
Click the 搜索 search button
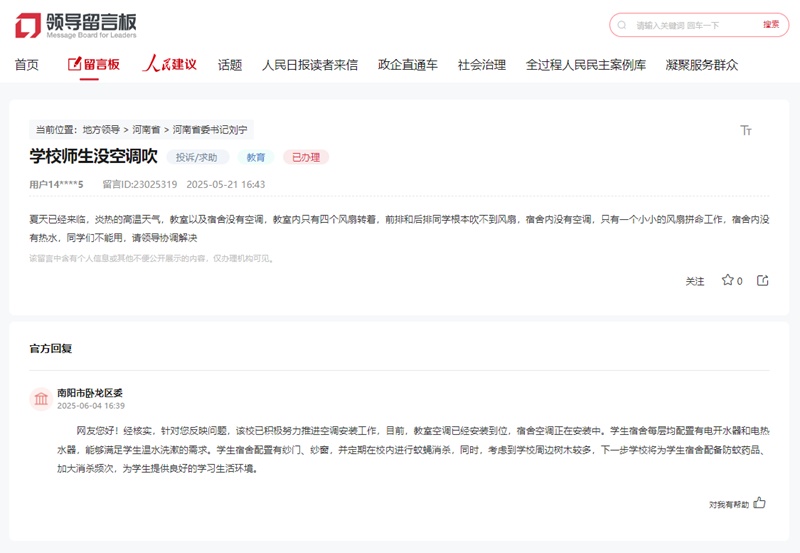pos(771,25)
